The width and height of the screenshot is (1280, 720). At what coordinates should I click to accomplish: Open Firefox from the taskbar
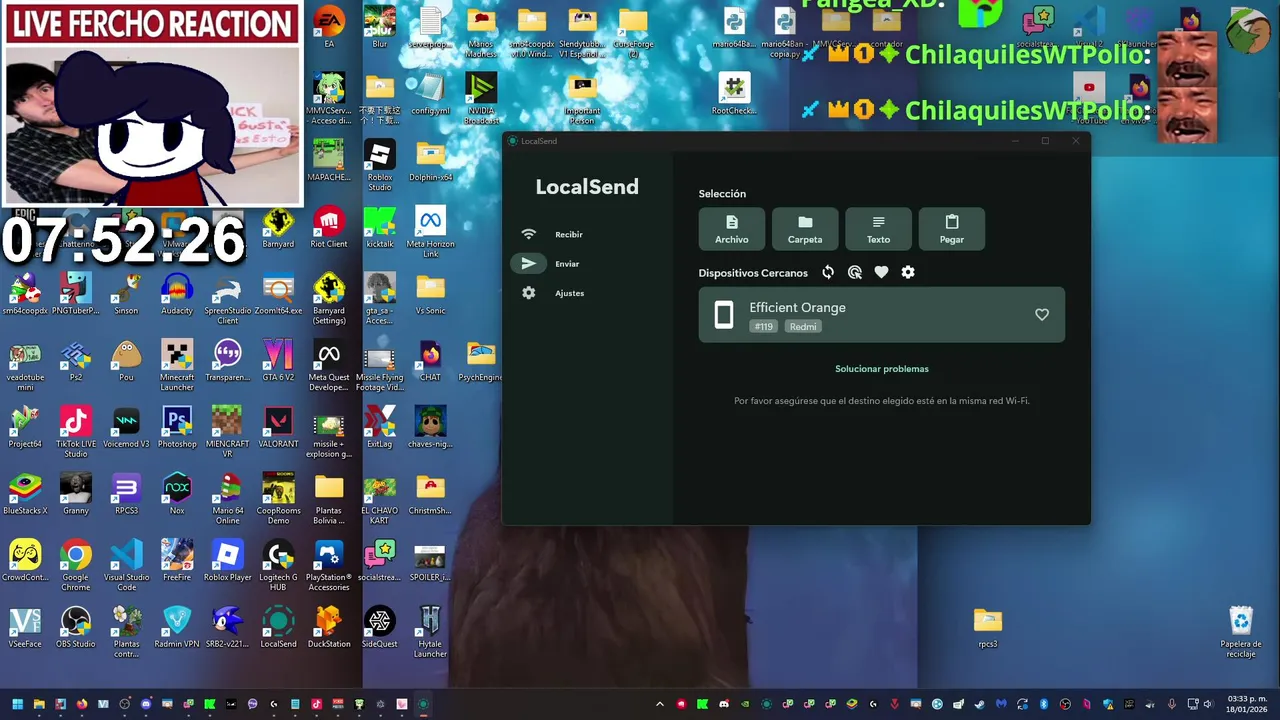click(x=82, y=704)
